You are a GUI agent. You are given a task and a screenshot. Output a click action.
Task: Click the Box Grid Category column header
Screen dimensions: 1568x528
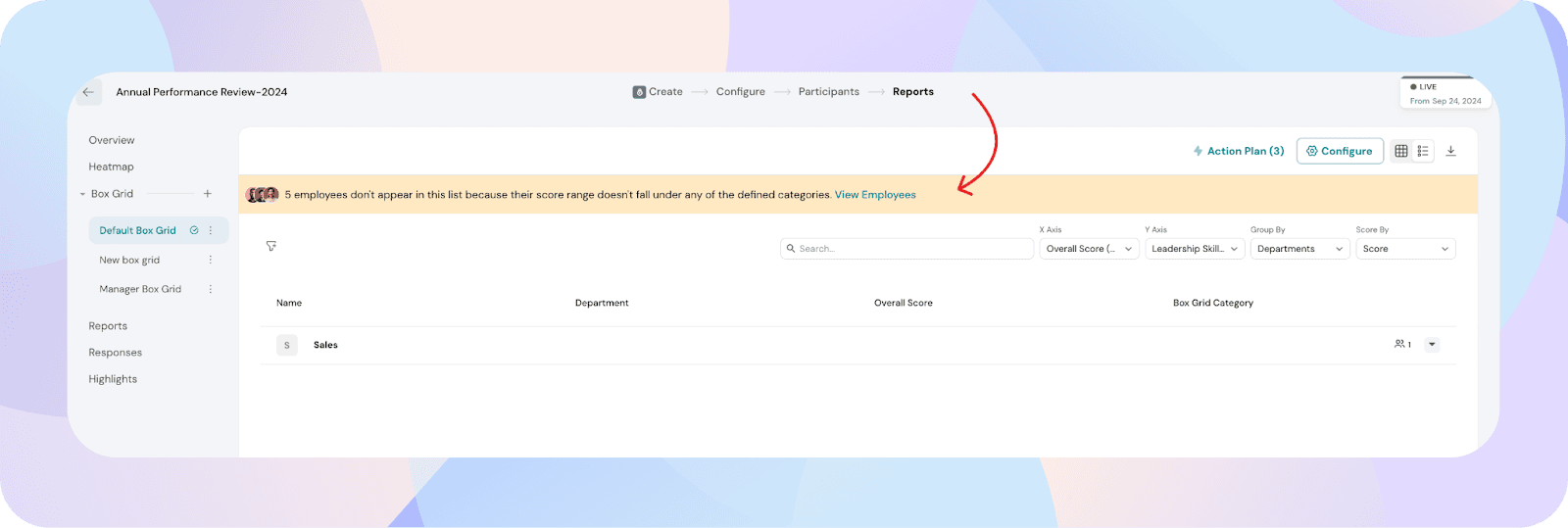1213,303
